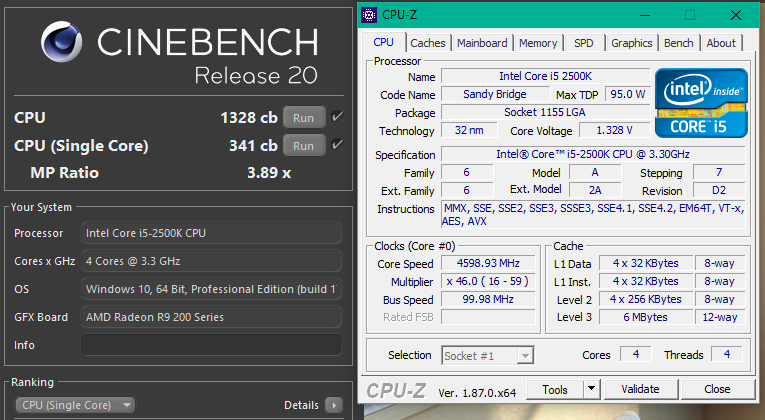The image size is (765, 420).
Task: Switch to the Caches tab
Action: (x=428, y=43)
